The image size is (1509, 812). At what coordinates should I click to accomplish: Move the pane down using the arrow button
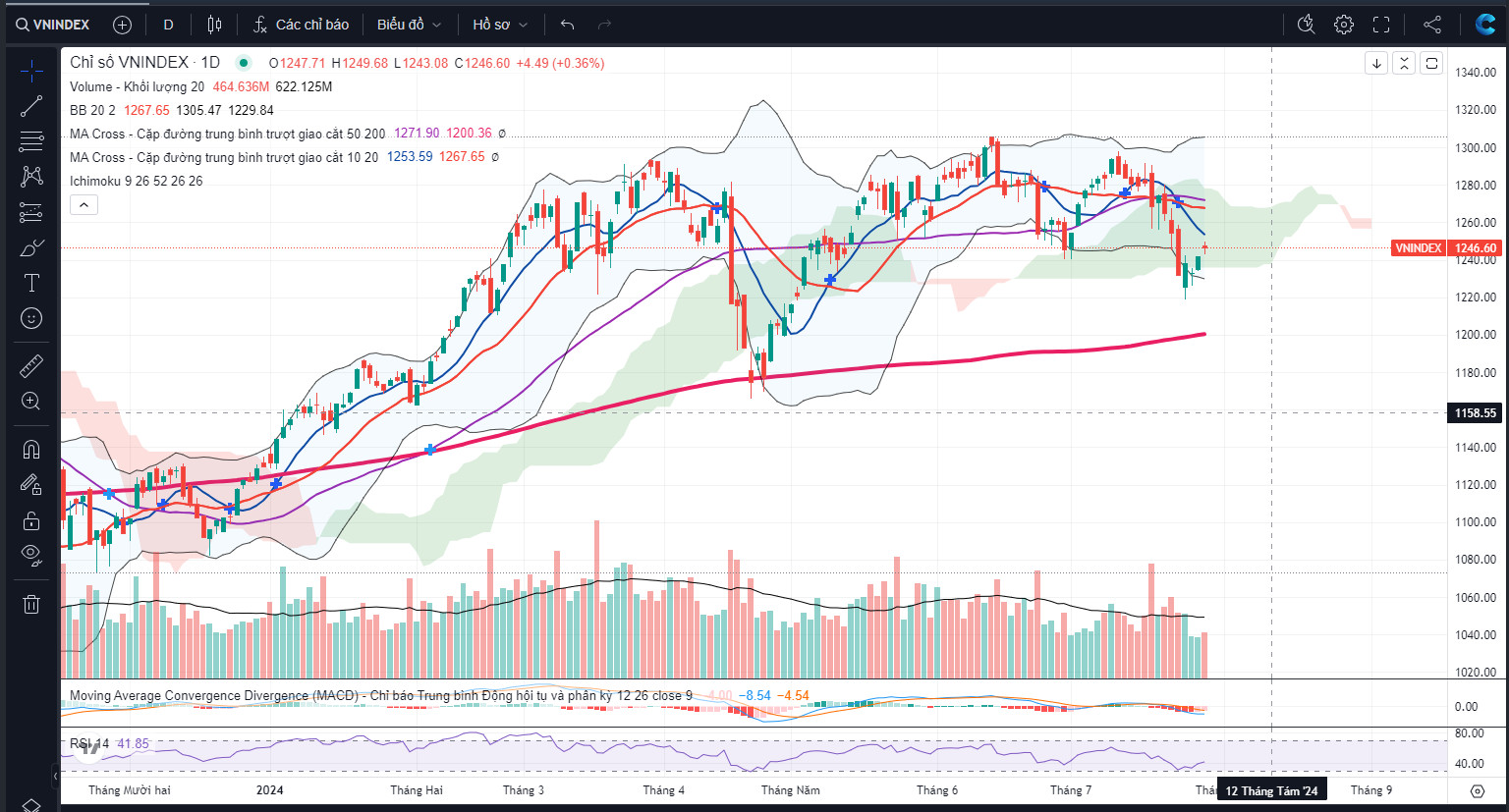click(1376, 64)
